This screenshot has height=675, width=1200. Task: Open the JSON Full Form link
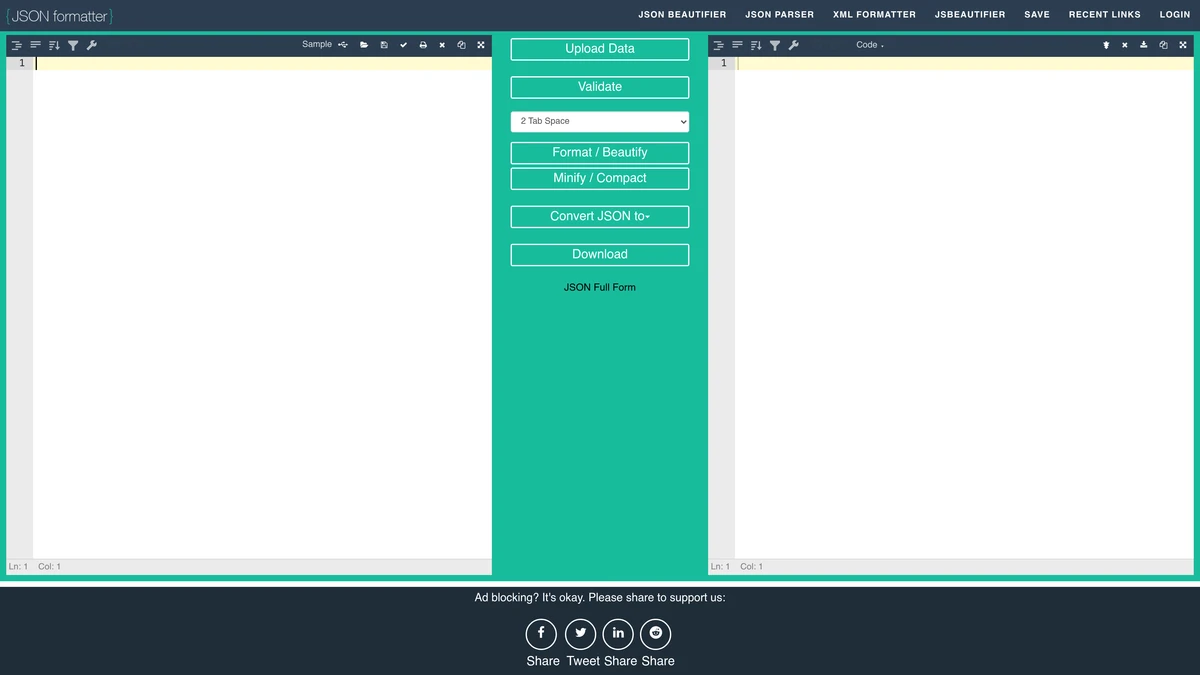coord(599,287)
